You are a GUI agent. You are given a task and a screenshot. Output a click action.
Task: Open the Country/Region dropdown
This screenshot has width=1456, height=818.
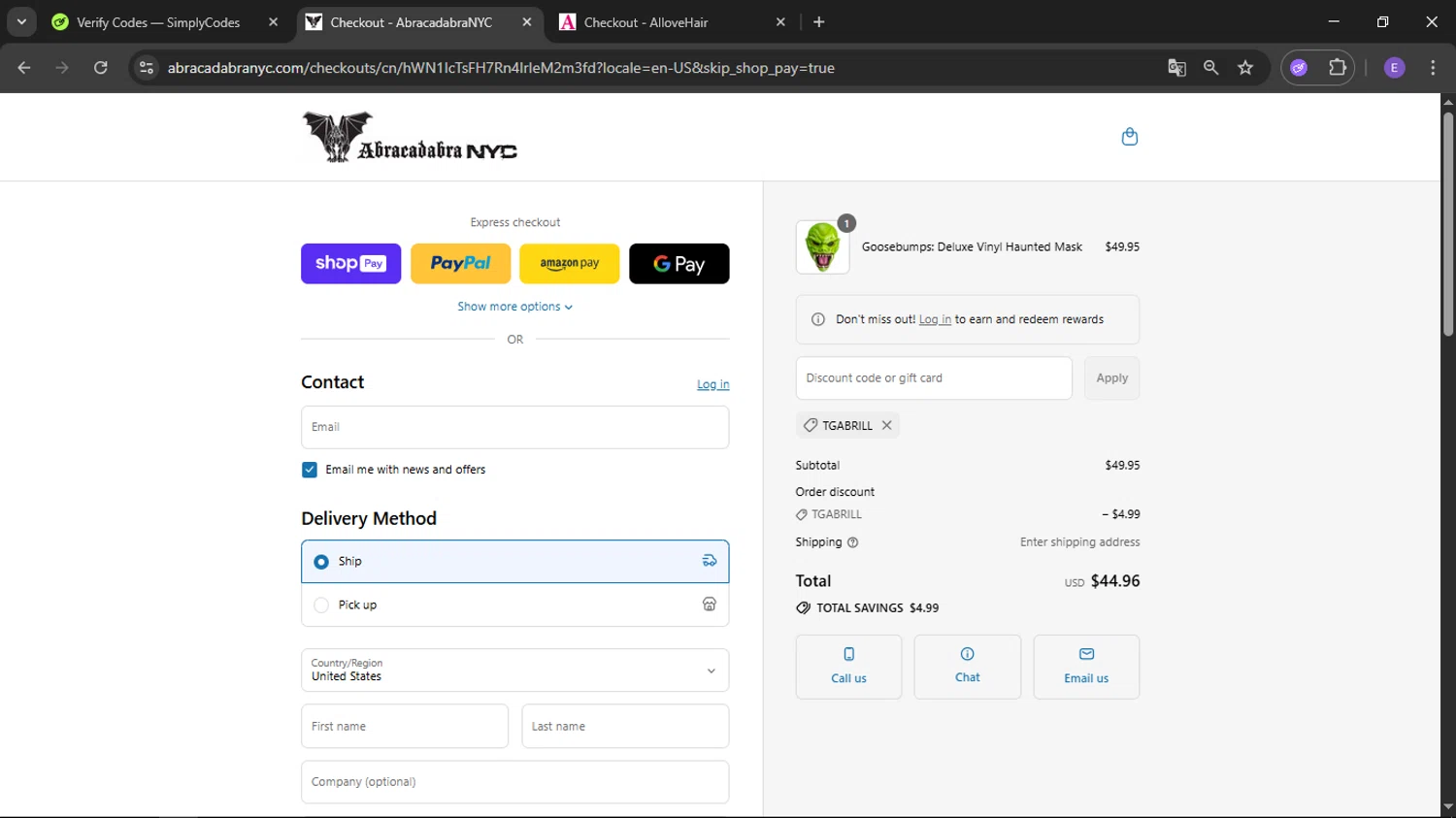pos(515,670)
